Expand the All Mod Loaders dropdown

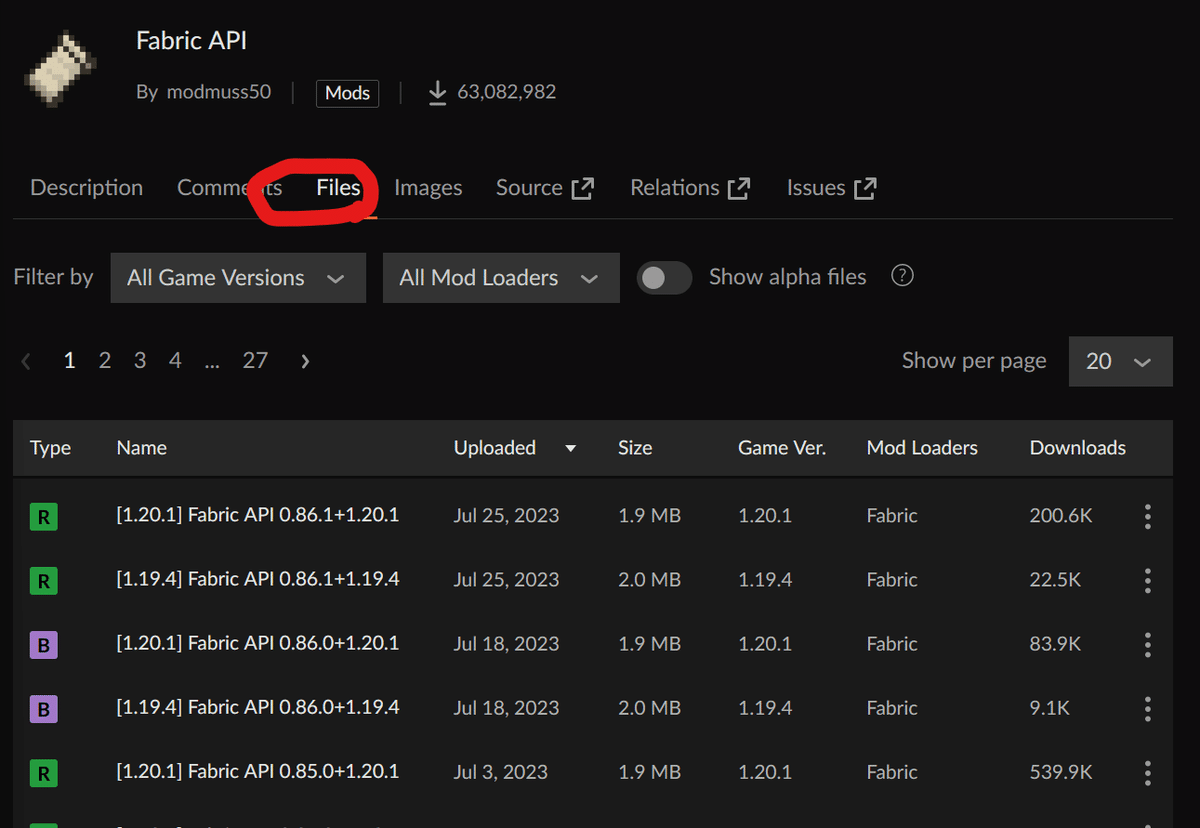coord(501,278)
